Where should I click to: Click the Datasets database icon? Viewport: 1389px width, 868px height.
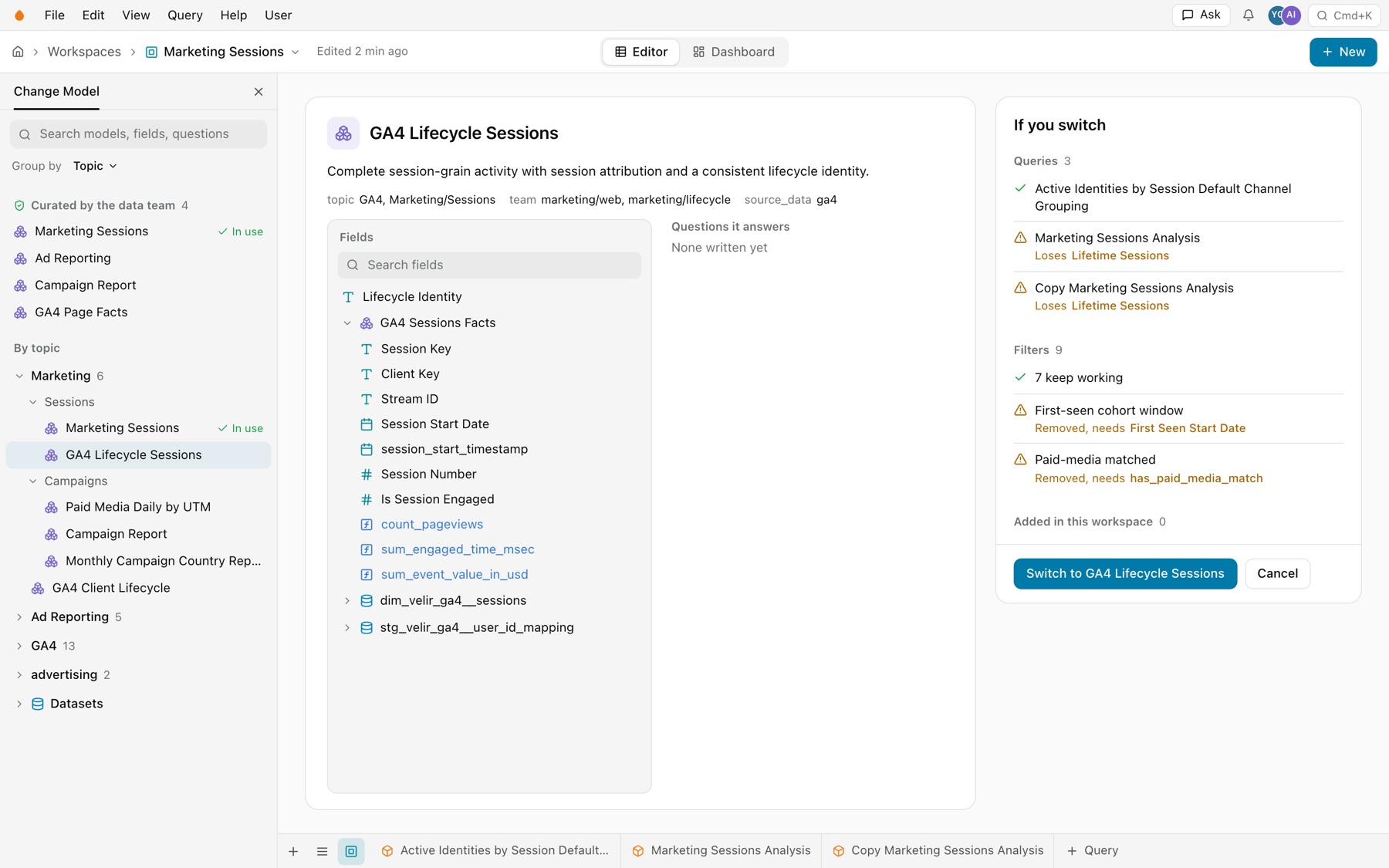coord(37,704)
